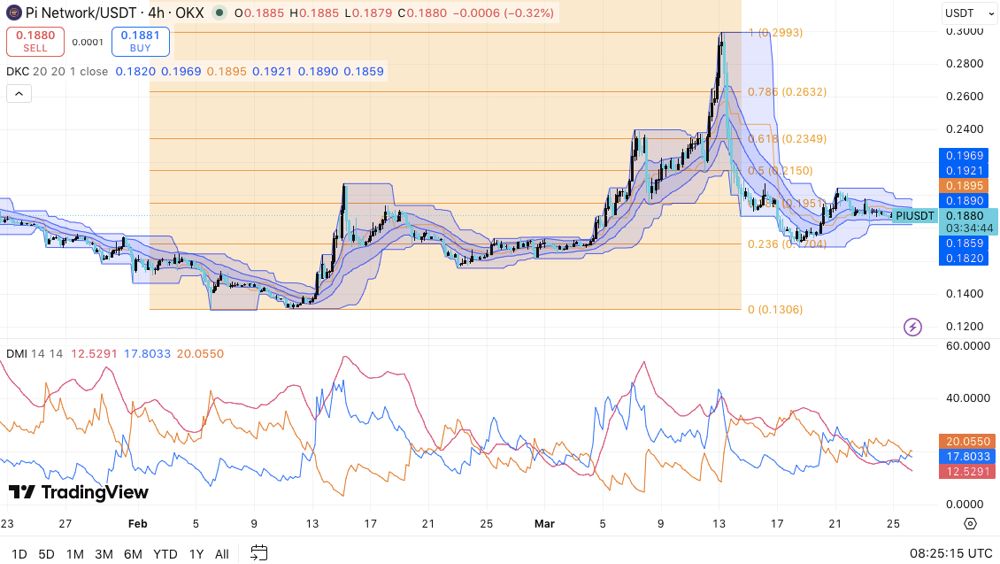Click the DMI 14 14 indicator label
1000x564 pixels.
click(34, 353)
